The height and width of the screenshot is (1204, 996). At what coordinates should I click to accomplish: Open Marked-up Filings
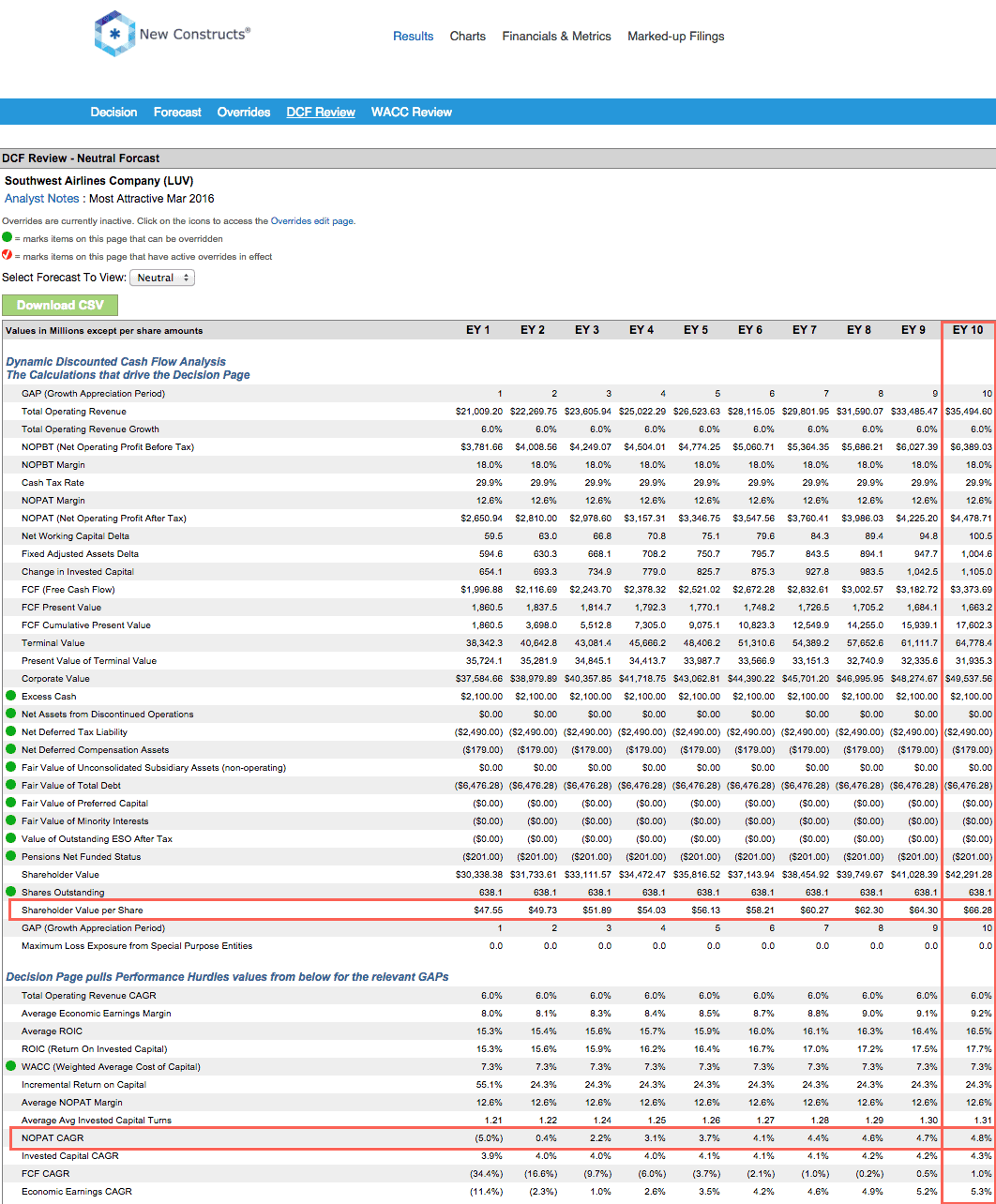pos(676,37)
